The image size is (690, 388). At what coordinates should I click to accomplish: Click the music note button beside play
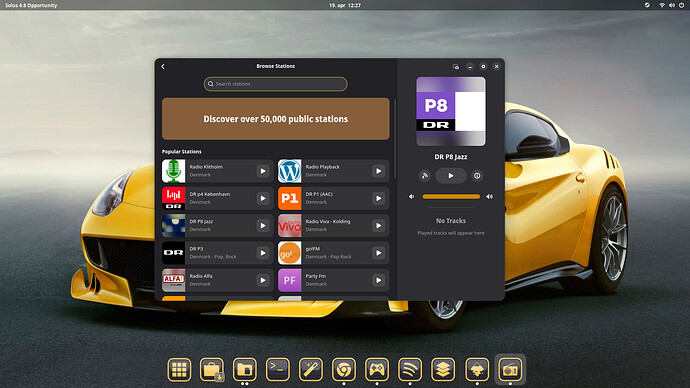(x=425, y=176)
